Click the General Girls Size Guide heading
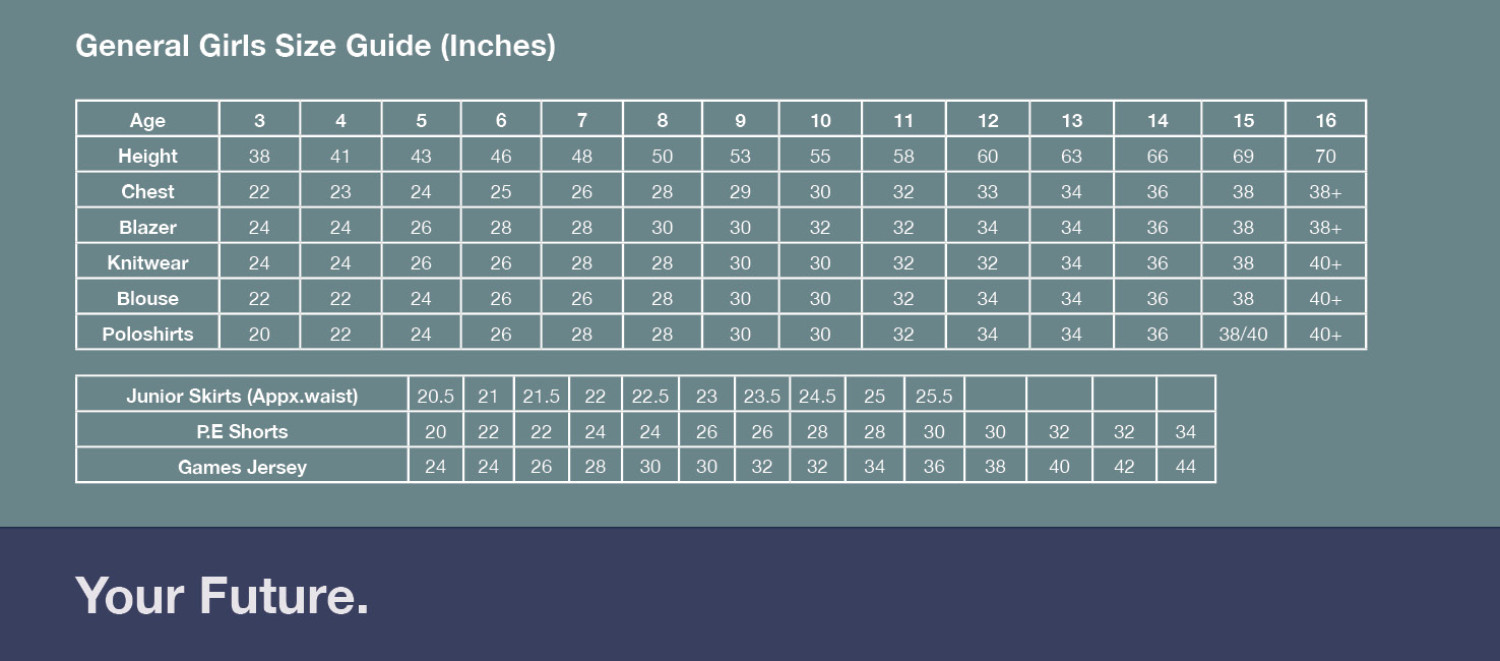Viewport: 1500px width, 661px height. click(315, 46)
